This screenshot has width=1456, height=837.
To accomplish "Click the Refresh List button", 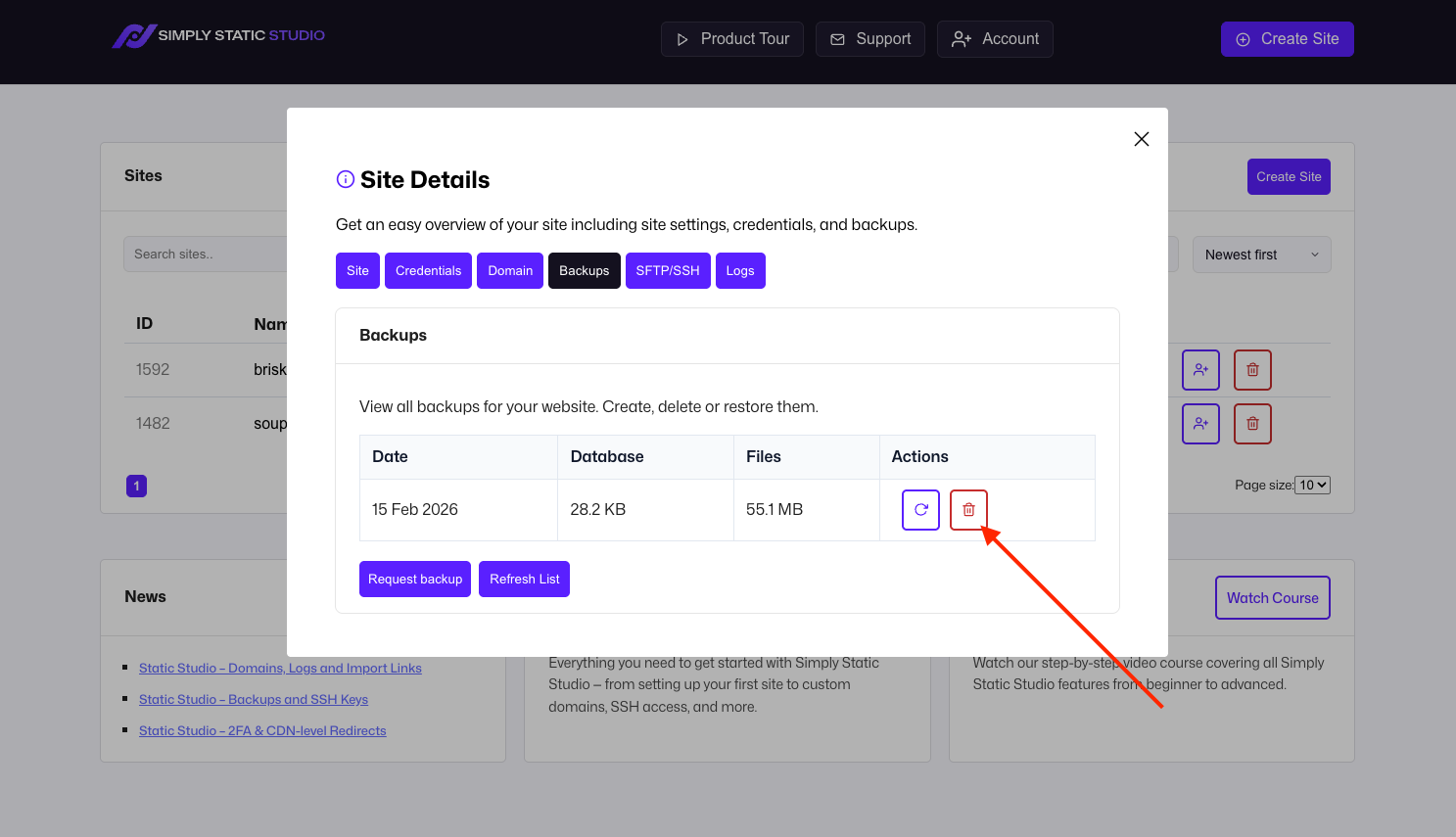I will coord(524,580).
